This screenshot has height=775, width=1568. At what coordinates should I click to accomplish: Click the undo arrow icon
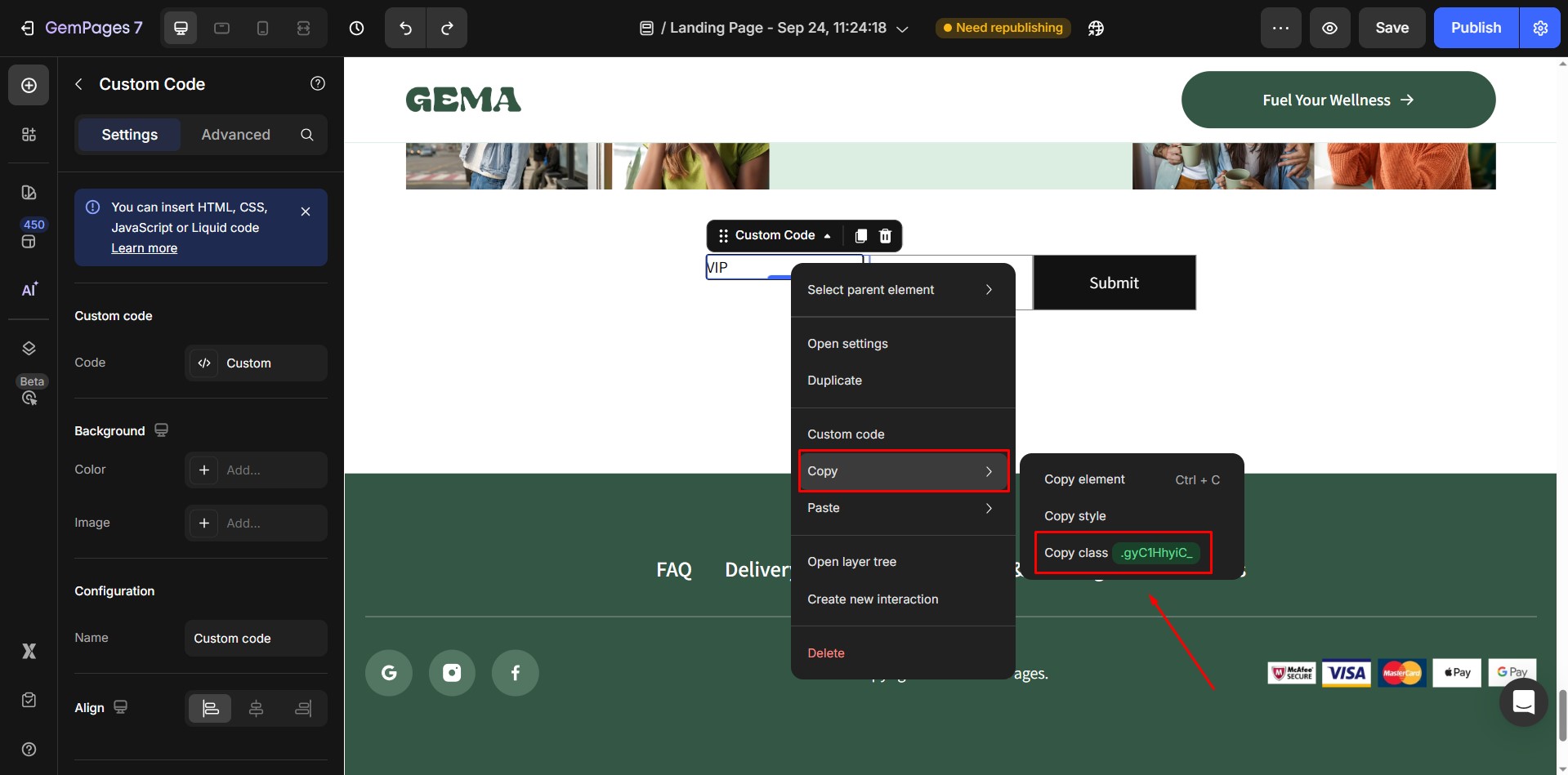coord(405,28)
